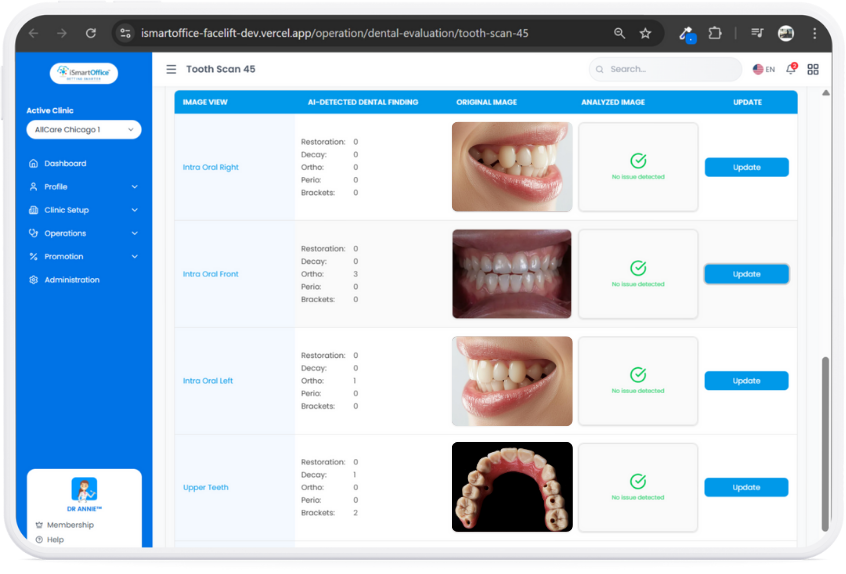Open the browser three-dot menu
846x574 pixels.
[x=814, y=33]
